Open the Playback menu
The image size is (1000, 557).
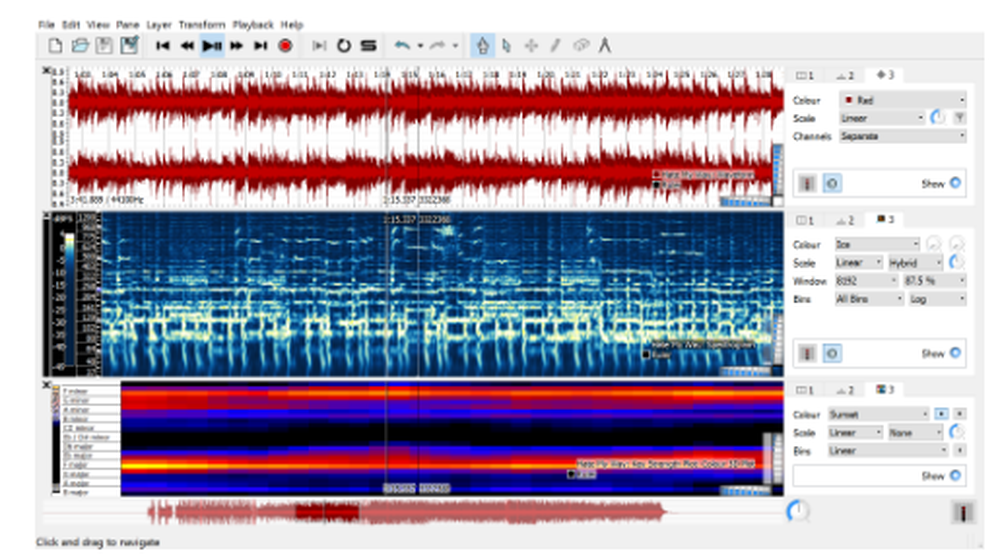(253, 25)
